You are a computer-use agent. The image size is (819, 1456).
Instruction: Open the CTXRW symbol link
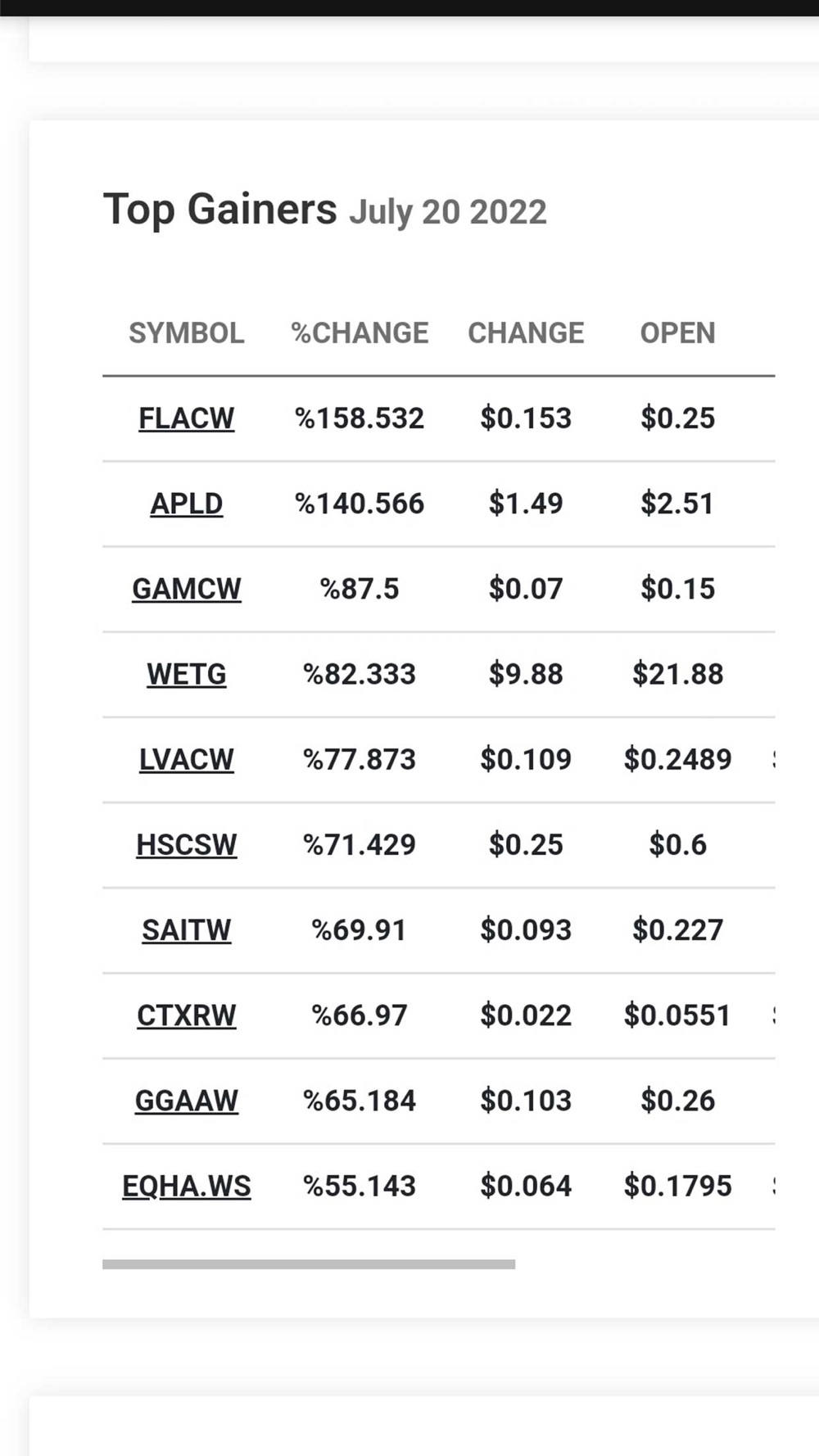(x=186, y=1015)
